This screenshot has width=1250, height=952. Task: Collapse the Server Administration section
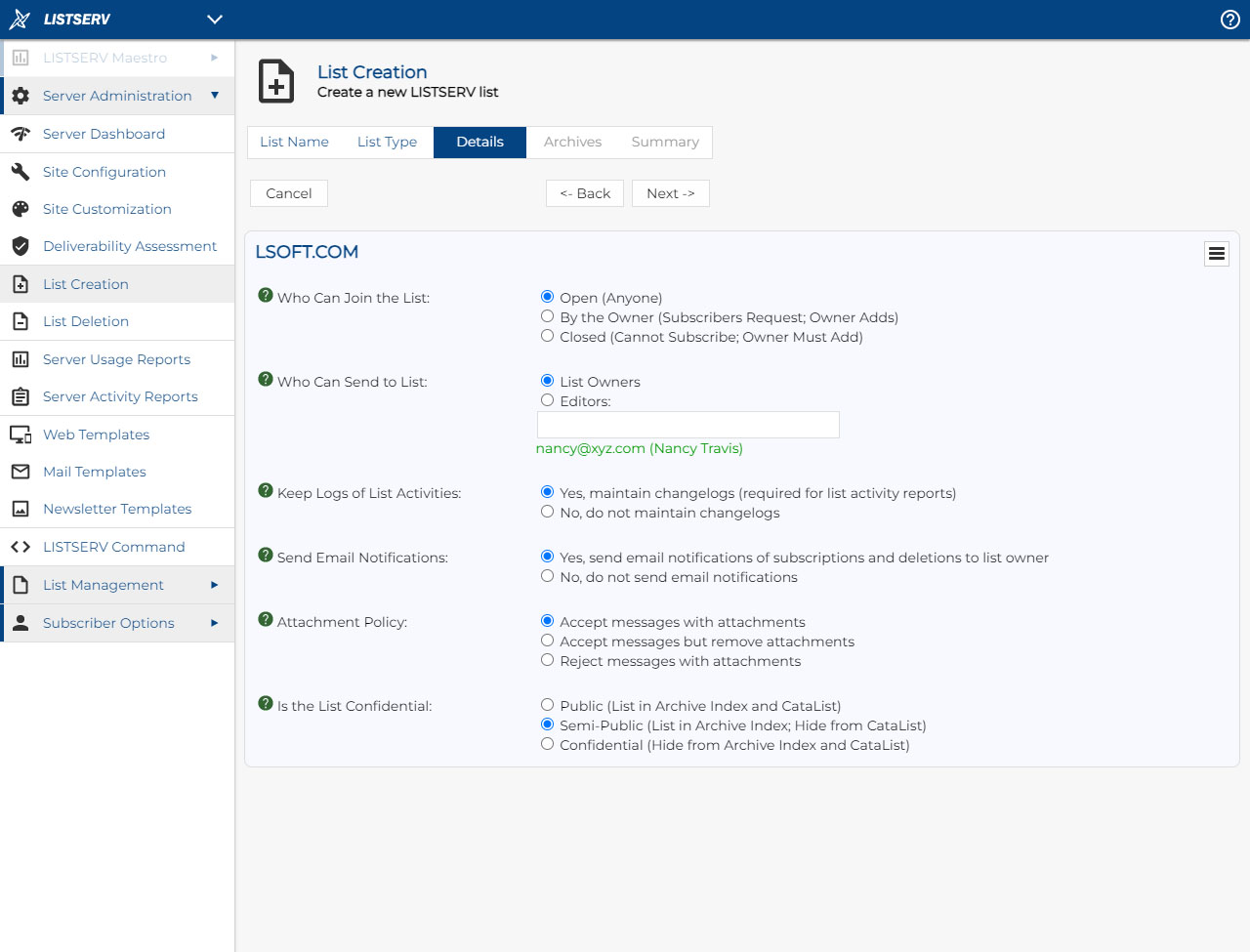214,95
